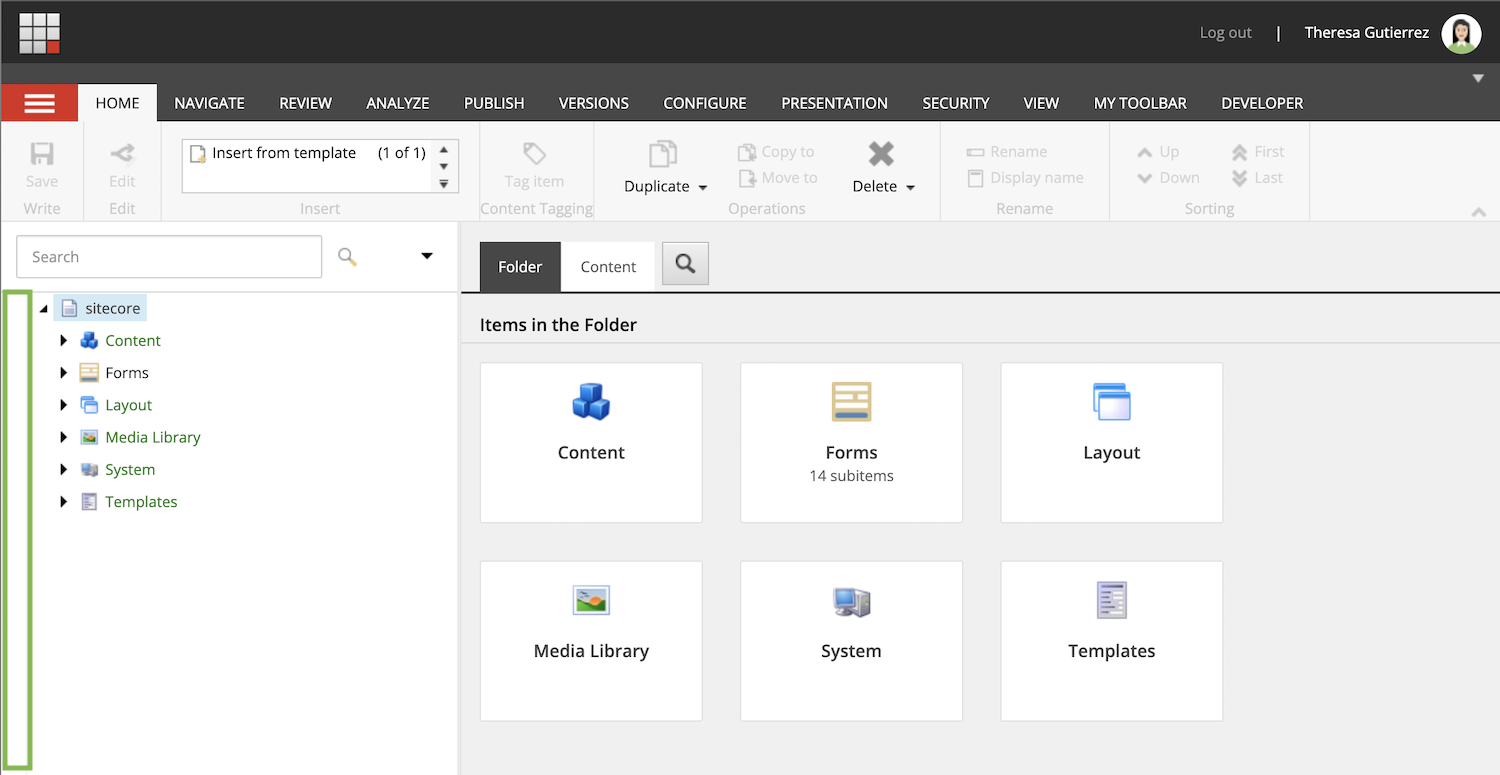The width and height of the screenshot is (1500, 775).
Task: Click the System computer icon in tree
Action: point(90,469)
